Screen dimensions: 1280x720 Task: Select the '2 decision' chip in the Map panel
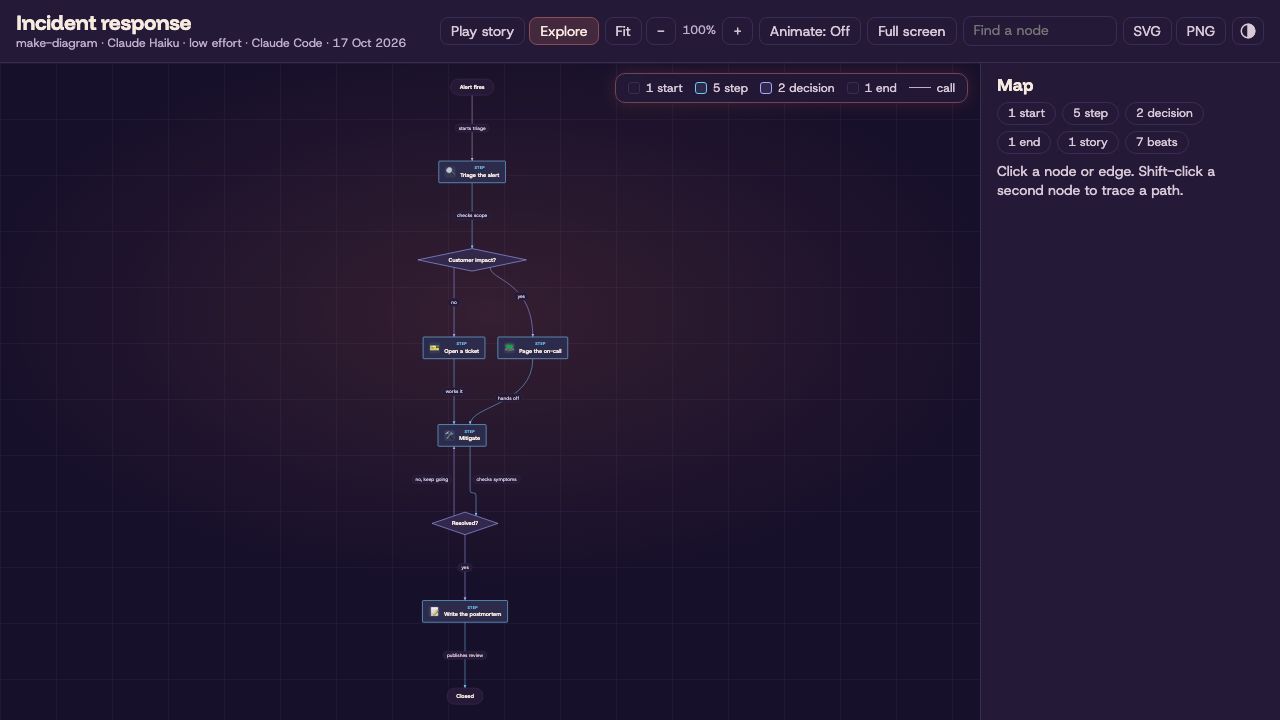click(1164, 113)
